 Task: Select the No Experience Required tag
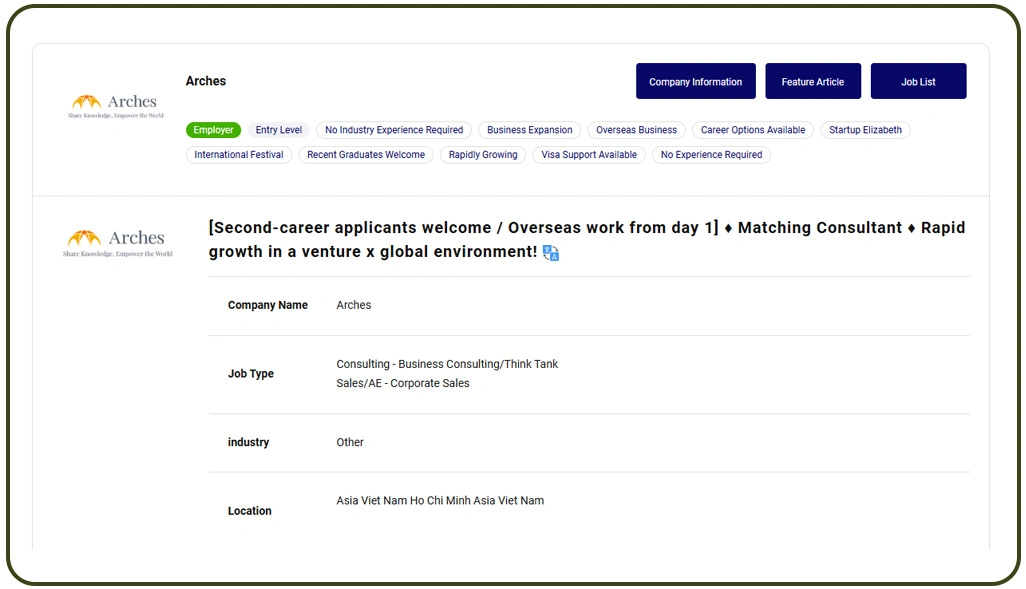click(711, 155)
